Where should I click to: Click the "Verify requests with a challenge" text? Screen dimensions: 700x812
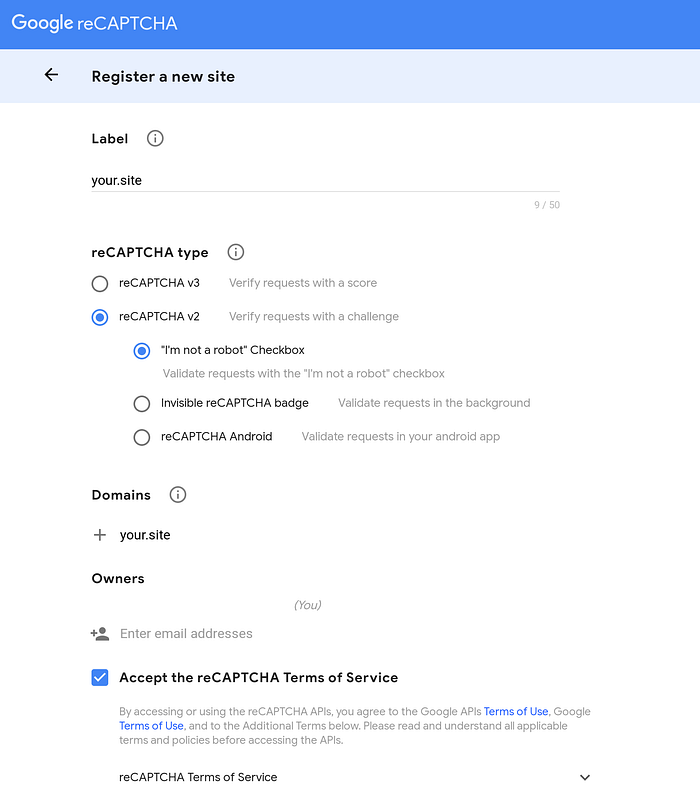(x=314, y=316)
